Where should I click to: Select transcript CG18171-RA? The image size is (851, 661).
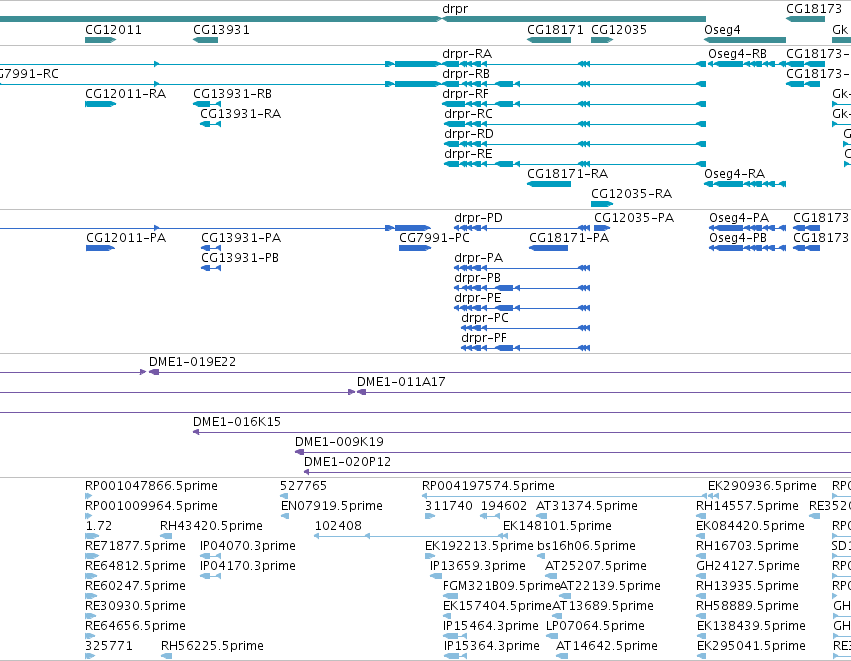click(567, 174)
